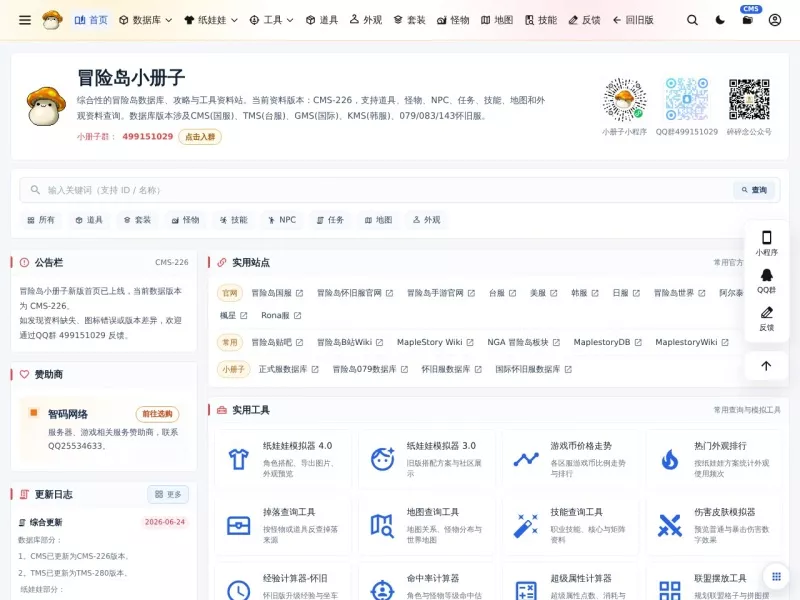Viewport: 800px width, 600px height.
Task: Click the 查询 search button
Action: click(x=754, y=190)
